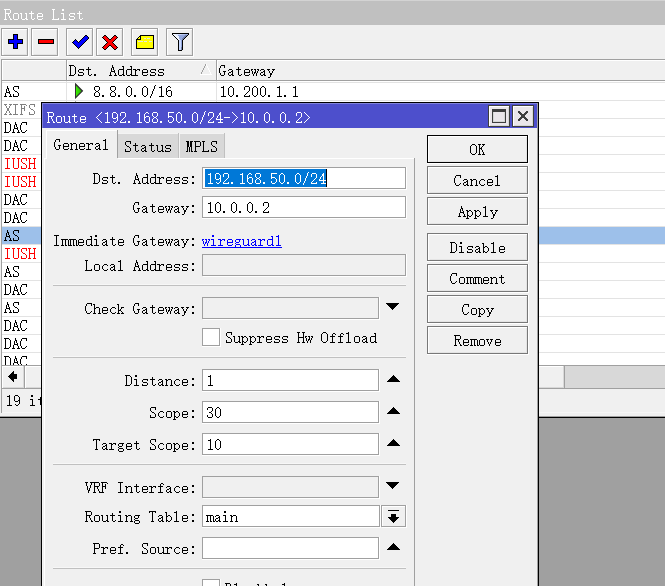Open the wireguard1 immediate gateway link

coord(241,241)
